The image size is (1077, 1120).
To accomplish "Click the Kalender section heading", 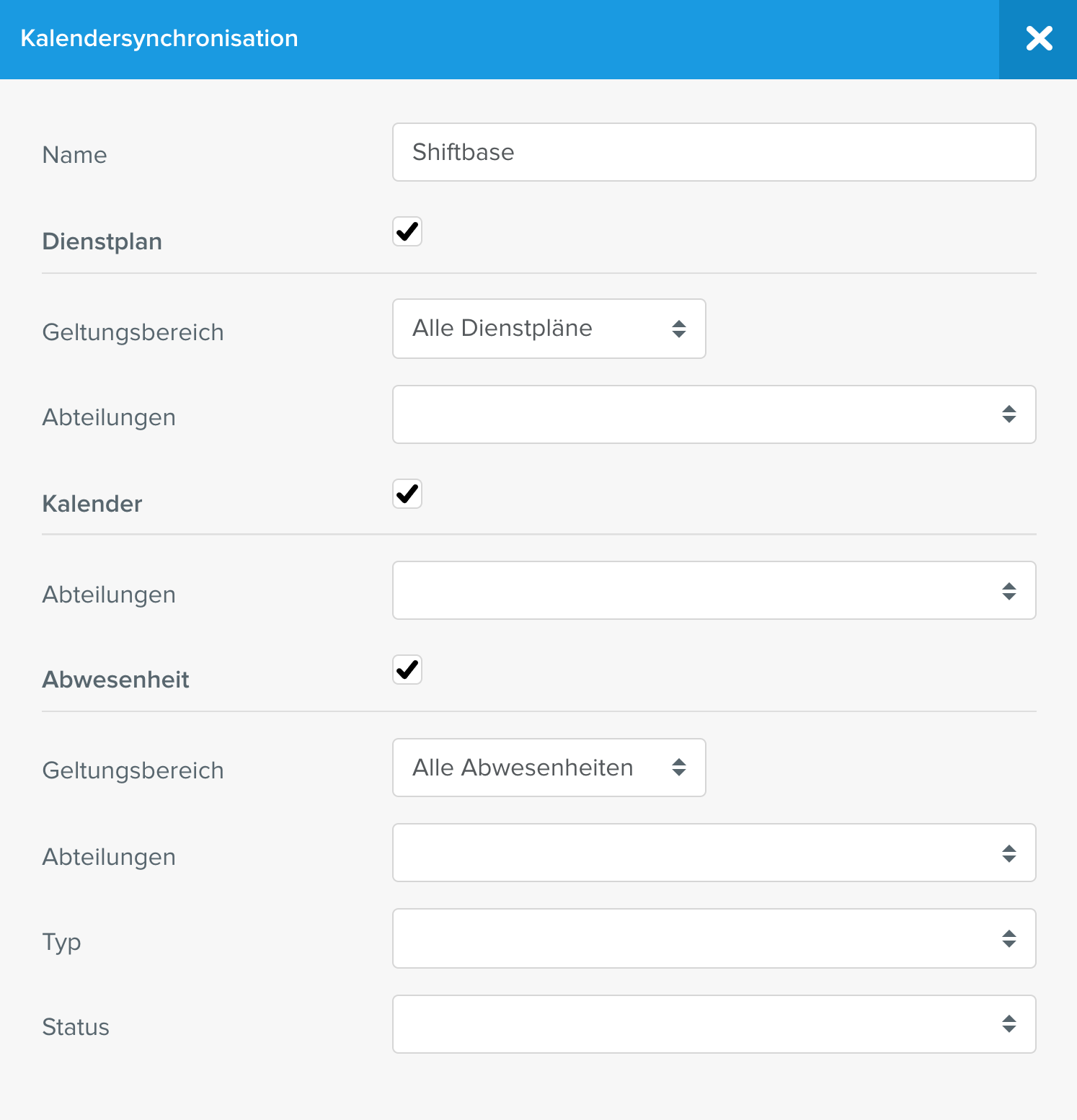I will (x=92, y=504).
